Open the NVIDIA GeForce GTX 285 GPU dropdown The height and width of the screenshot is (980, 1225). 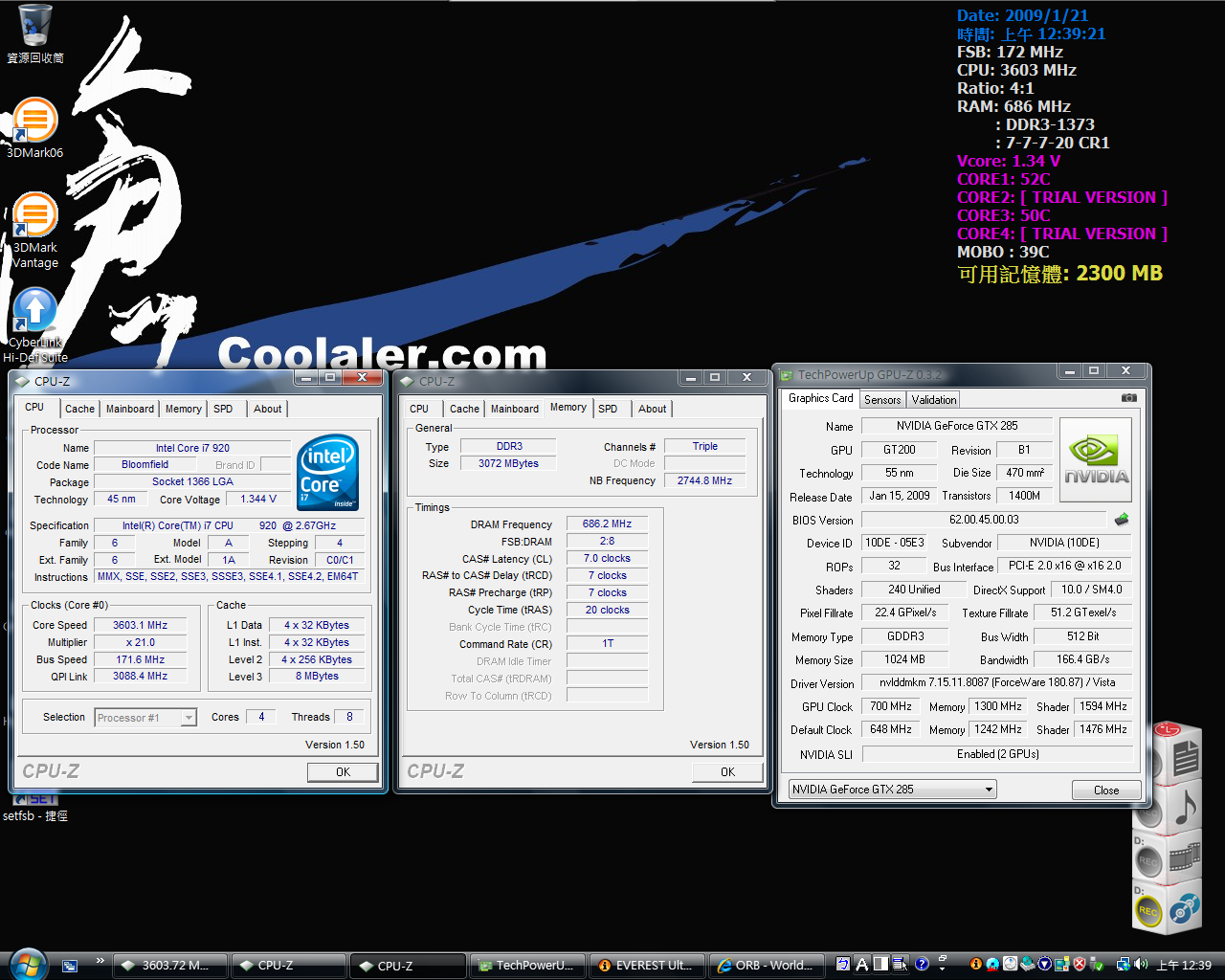pyautogui.click(x=892, y=790)
